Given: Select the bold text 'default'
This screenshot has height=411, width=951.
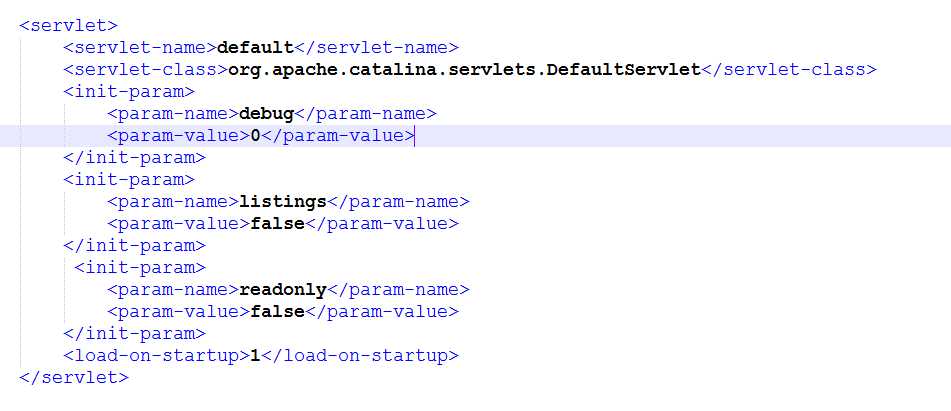Looking at the screenshot, I should pos(255,47).
